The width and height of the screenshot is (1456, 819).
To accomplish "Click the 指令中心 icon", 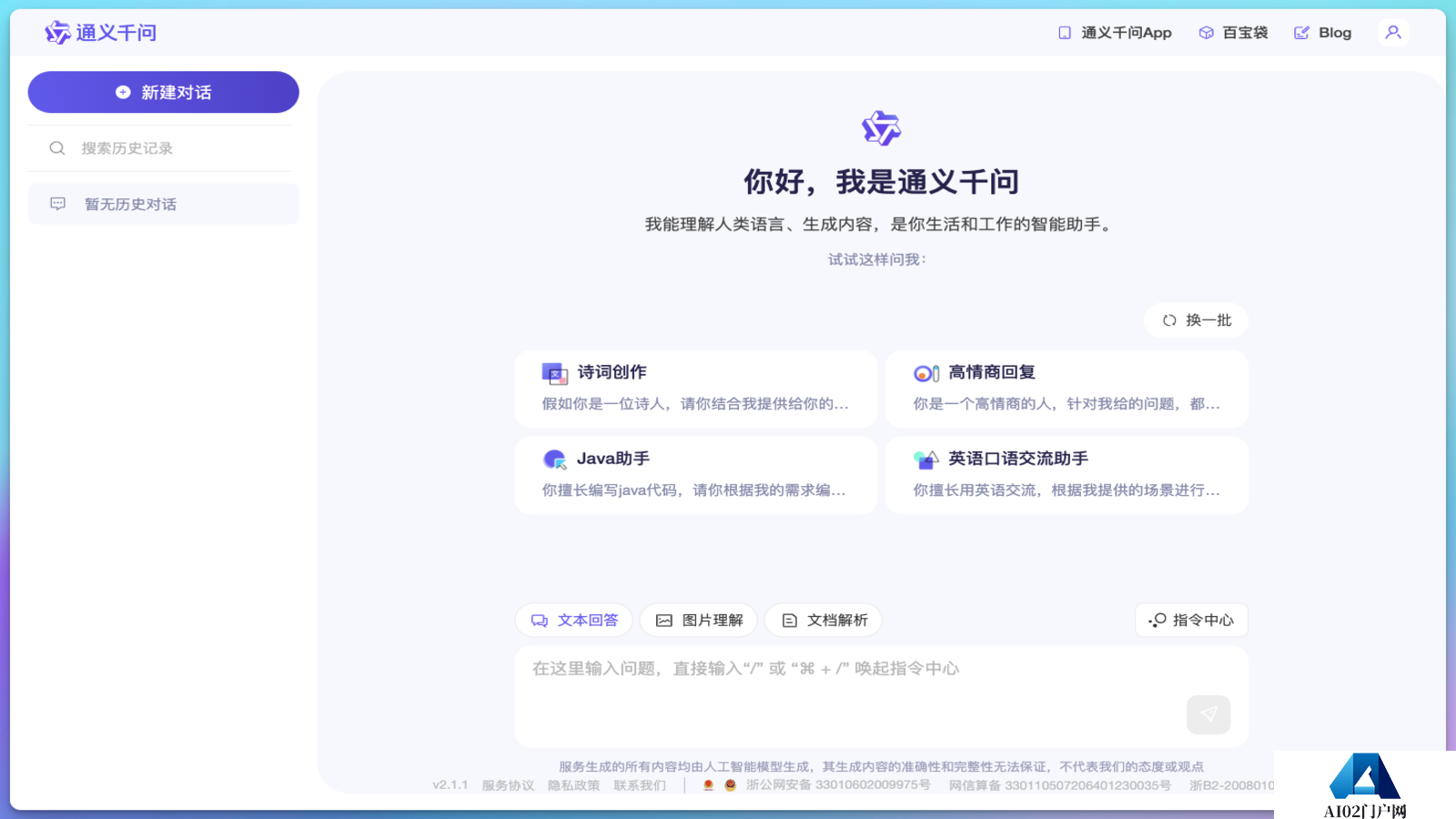I will (1158, 621).
